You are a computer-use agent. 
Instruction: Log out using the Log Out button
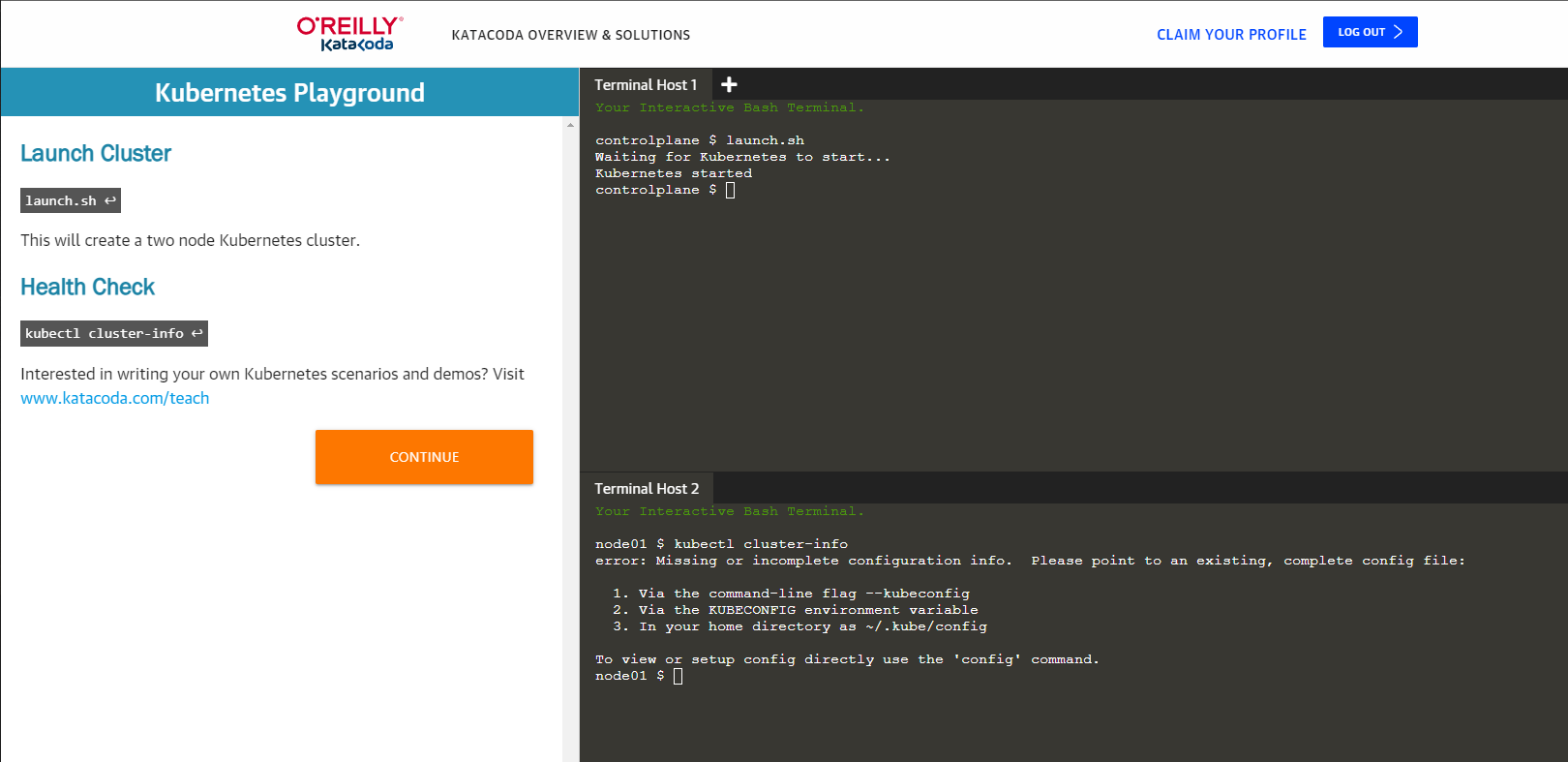(1370, 32)
